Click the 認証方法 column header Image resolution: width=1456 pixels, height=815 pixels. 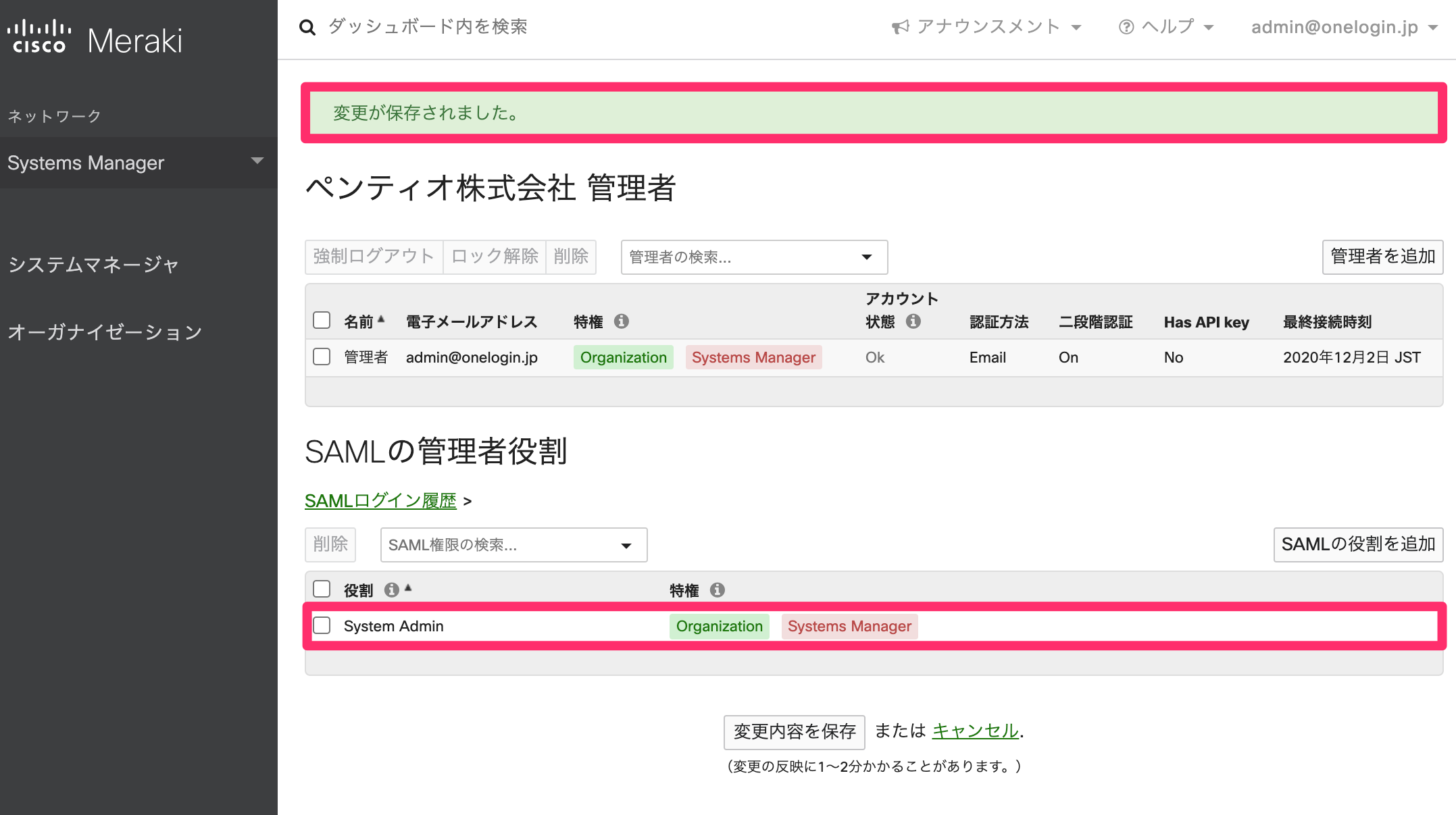999,322
